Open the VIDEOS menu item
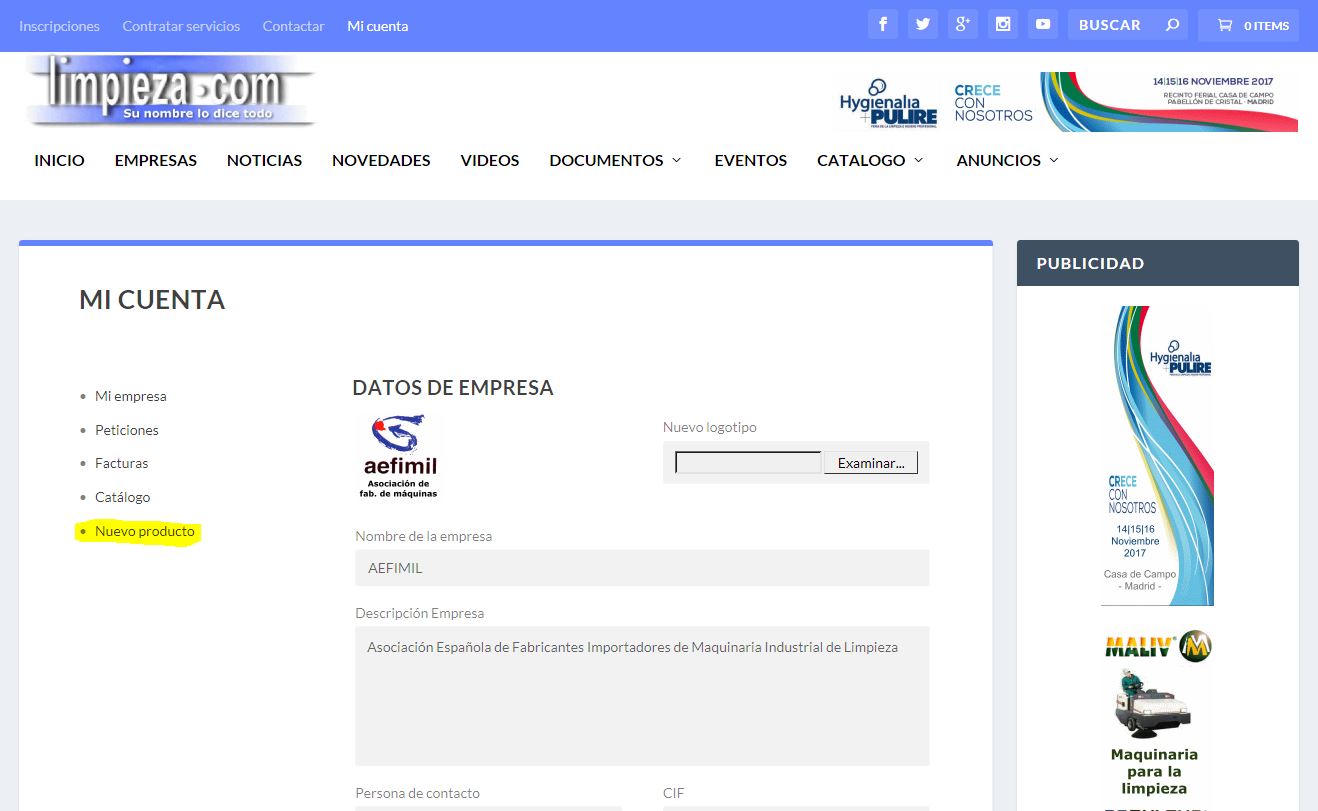This screenshot has height=811, width=1318. click(490, 160)
